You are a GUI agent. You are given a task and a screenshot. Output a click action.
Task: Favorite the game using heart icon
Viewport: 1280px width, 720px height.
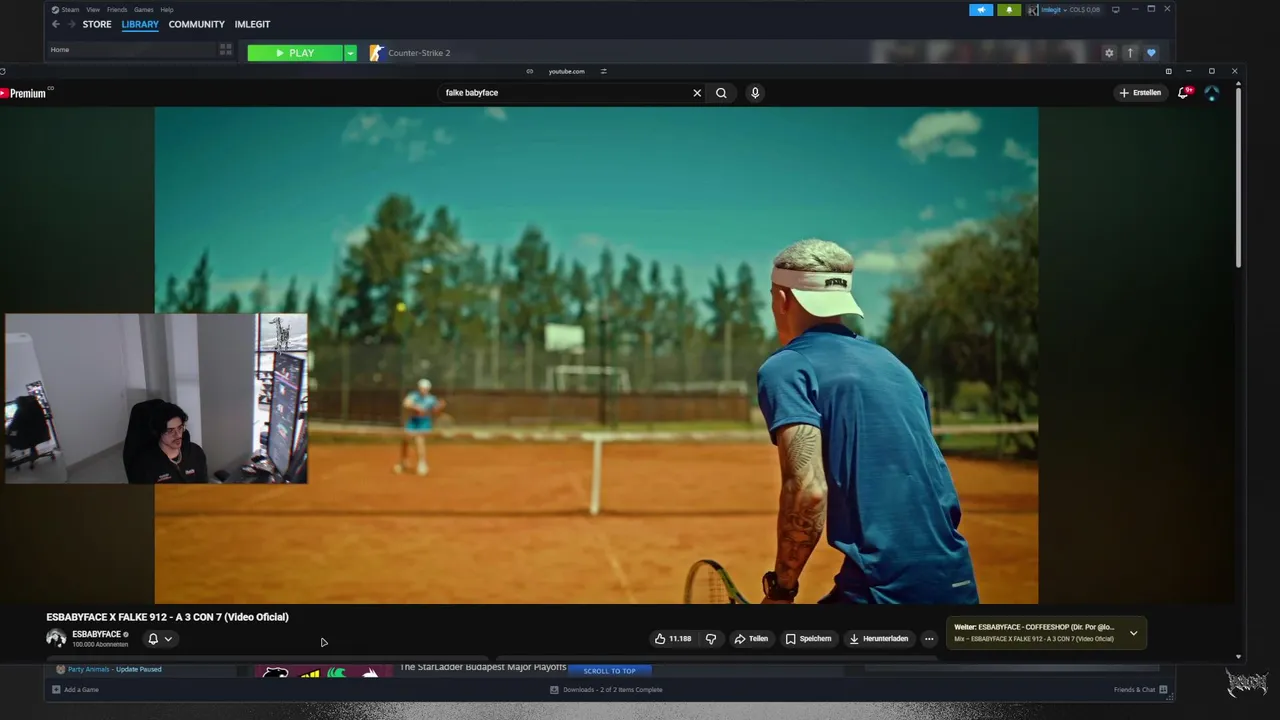1151,53
